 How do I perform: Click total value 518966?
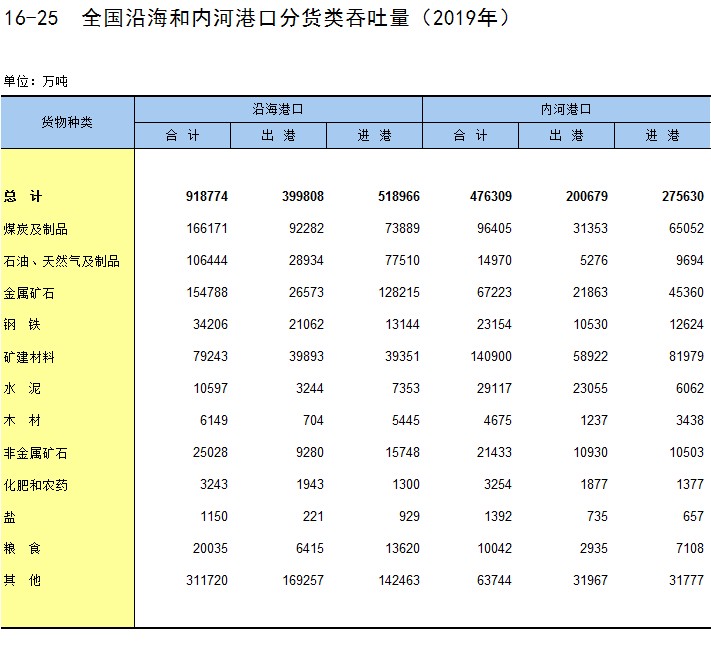399,196
